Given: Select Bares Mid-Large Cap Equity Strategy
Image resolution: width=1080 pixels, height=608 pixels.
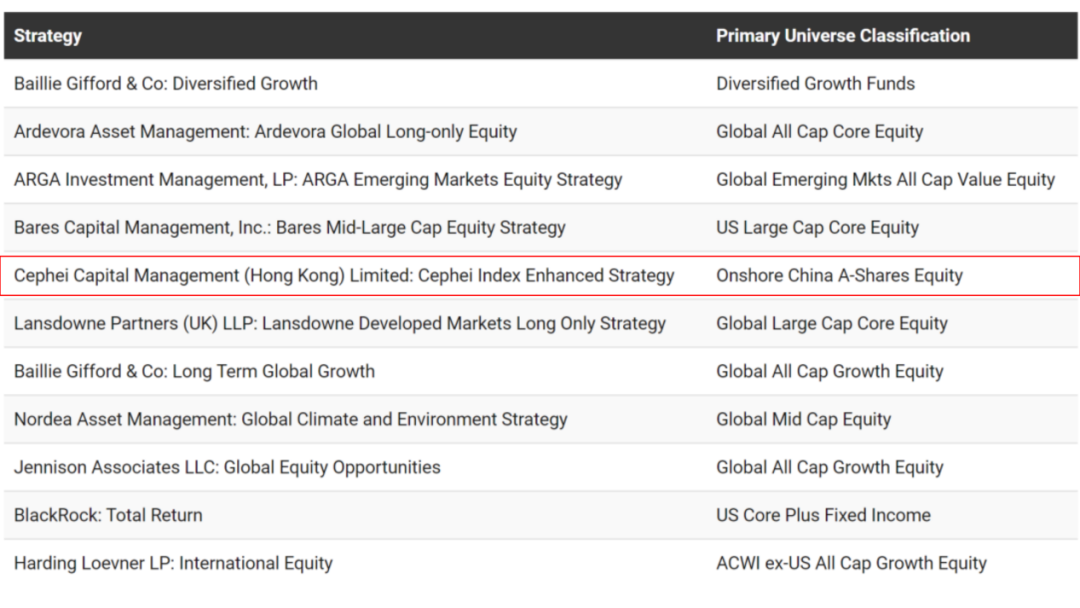Looking at the screenshot, I should [x=289, y=228].
